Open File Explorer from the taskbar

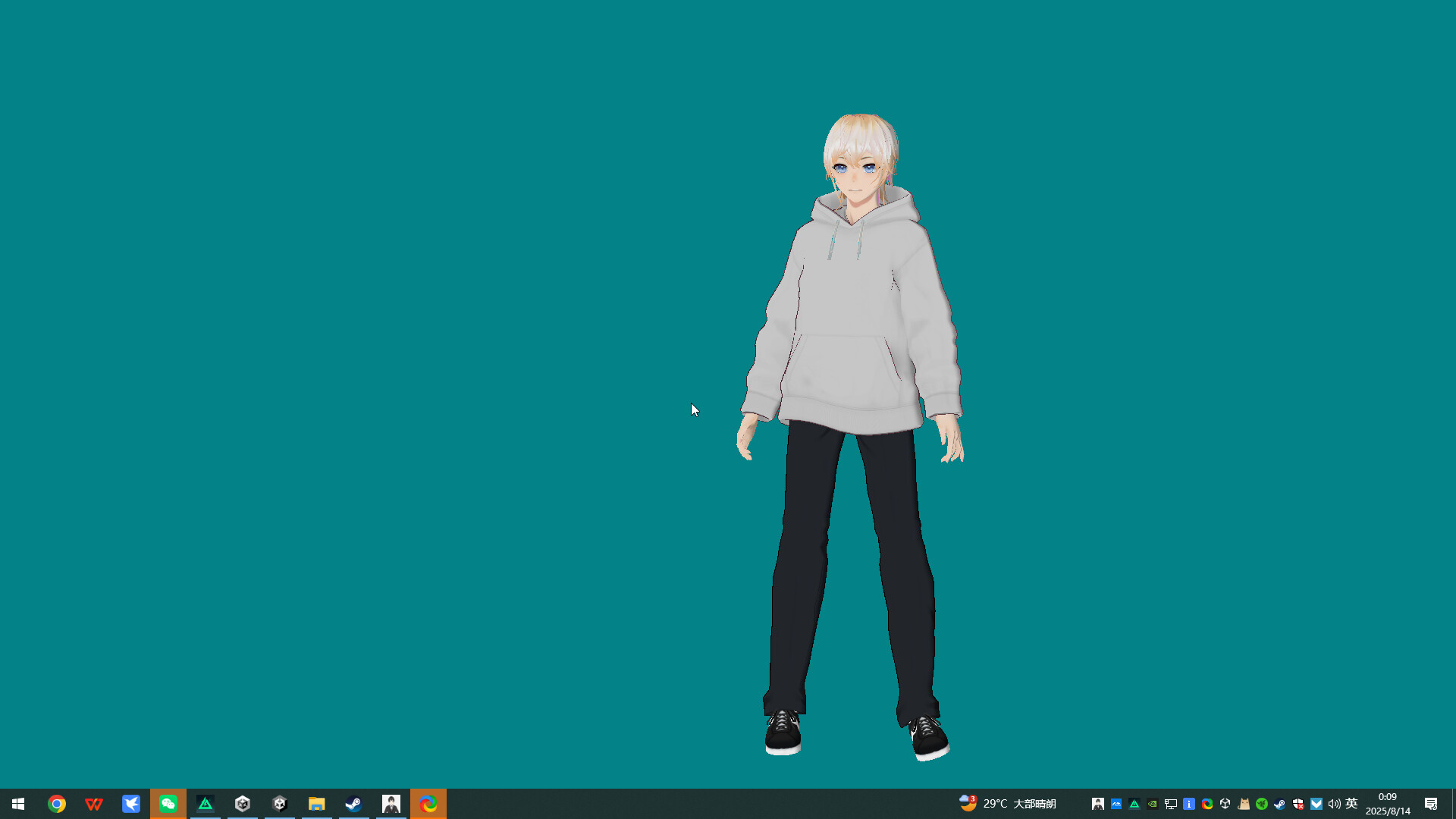pyautogui.click(x=317, y=803)
